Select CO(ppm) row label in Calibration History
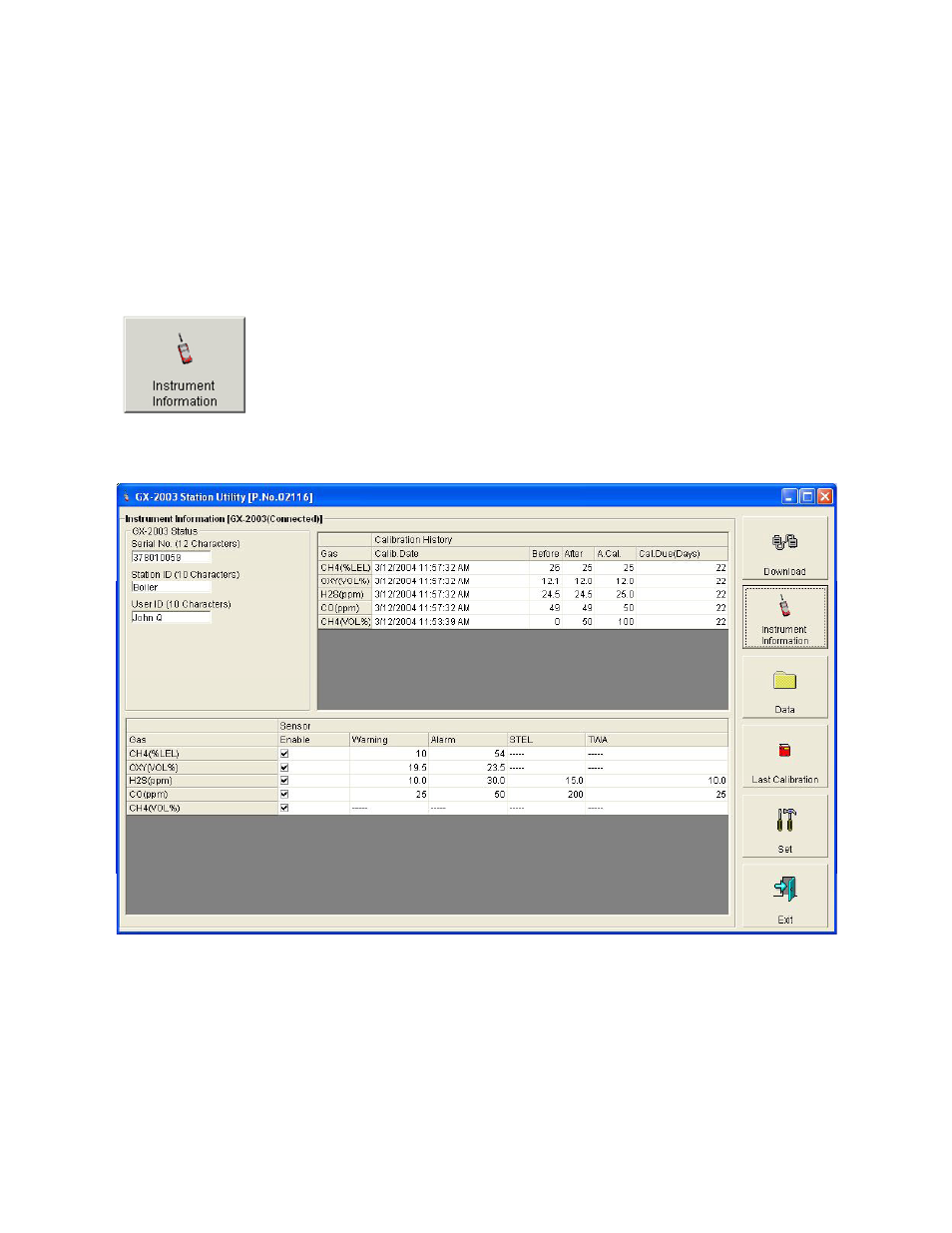Screen dimensions: 952x1233 tap(345, 608)
